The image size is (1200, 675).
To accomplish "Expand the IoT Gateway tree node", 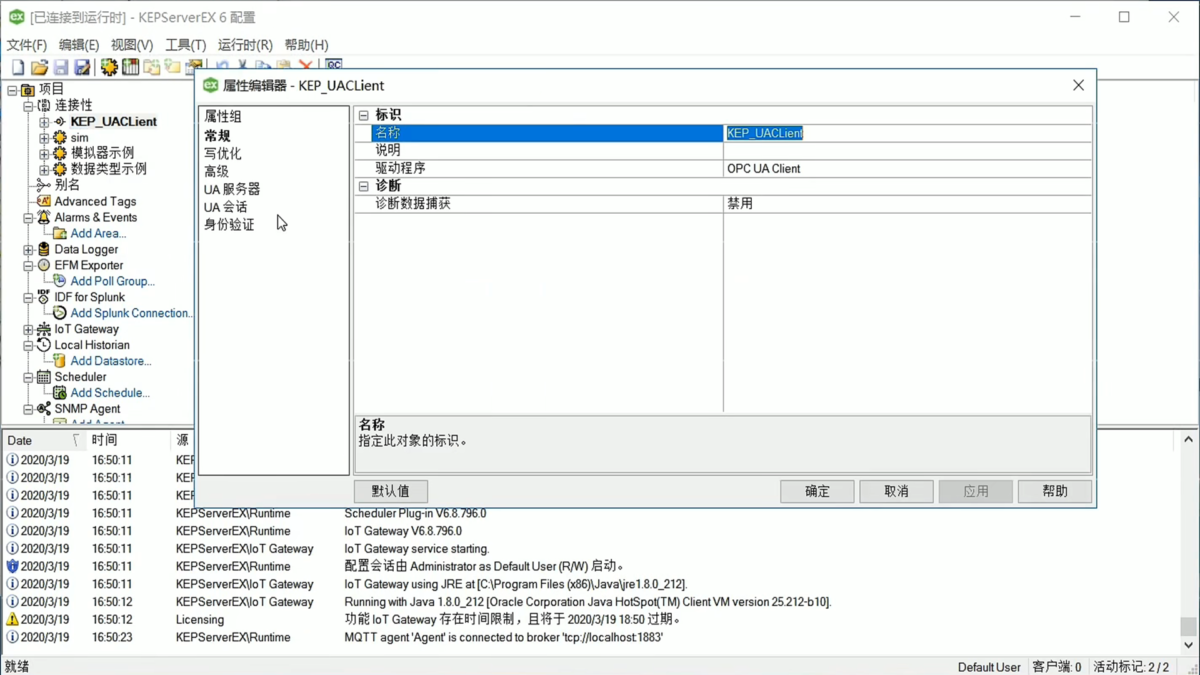I will click(28, 330).
